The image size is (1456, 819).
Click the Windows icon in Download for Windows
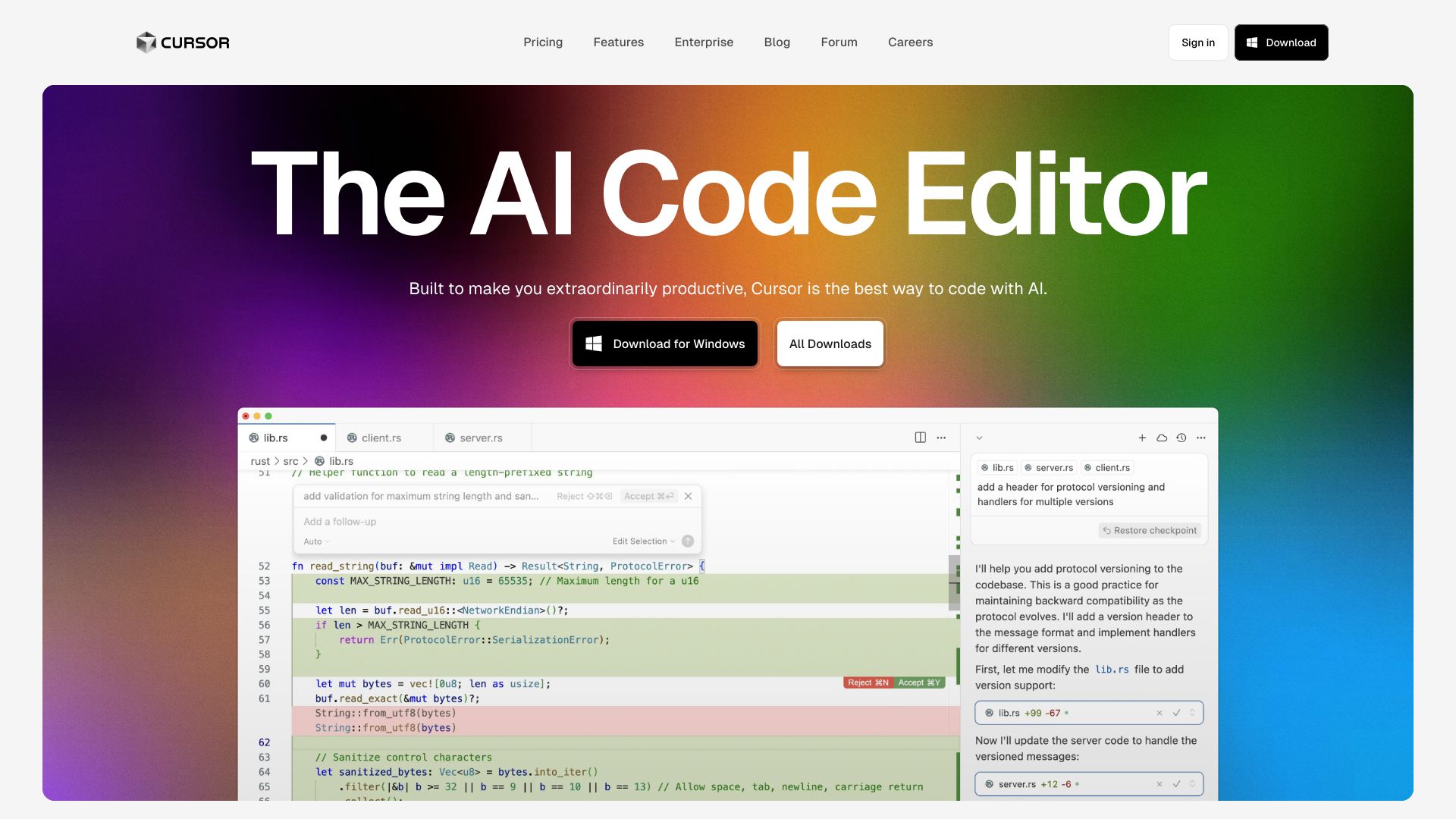pyautogui.click(x=594, y=344)
